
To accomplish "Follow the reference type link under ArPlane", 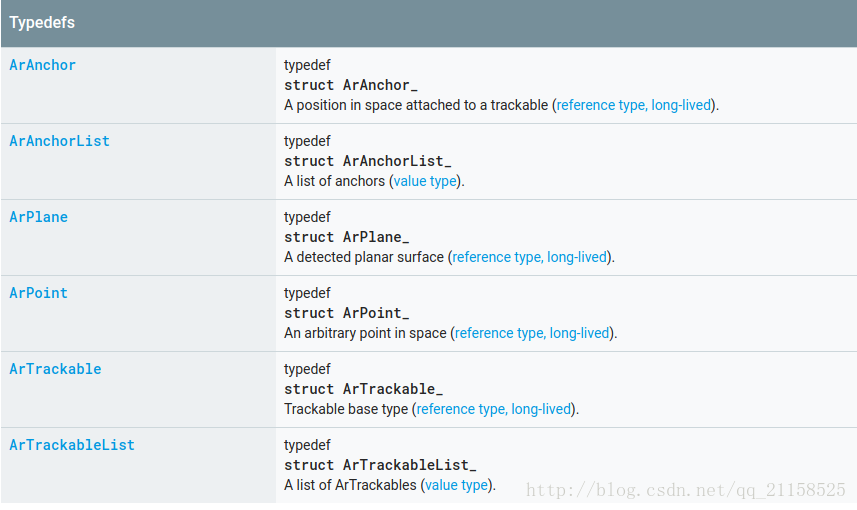I will (529, 257).
